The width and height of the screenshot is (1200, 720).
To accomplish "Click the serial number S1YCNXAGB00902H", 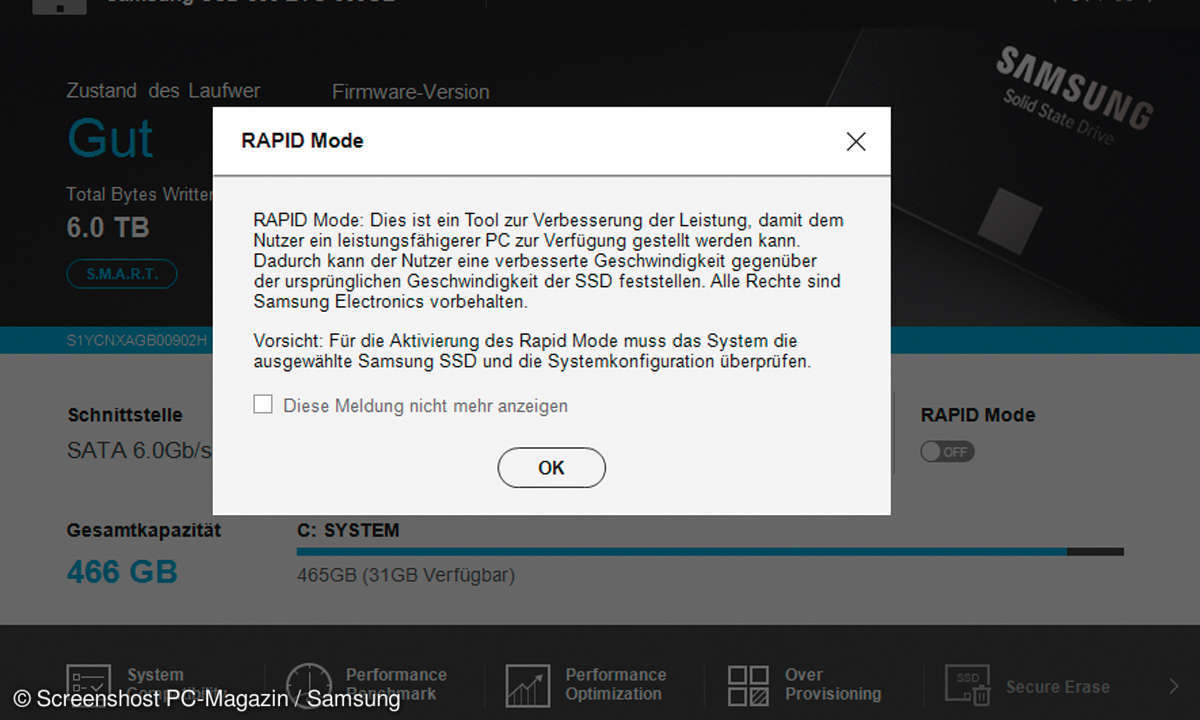I will coord(137,340).
